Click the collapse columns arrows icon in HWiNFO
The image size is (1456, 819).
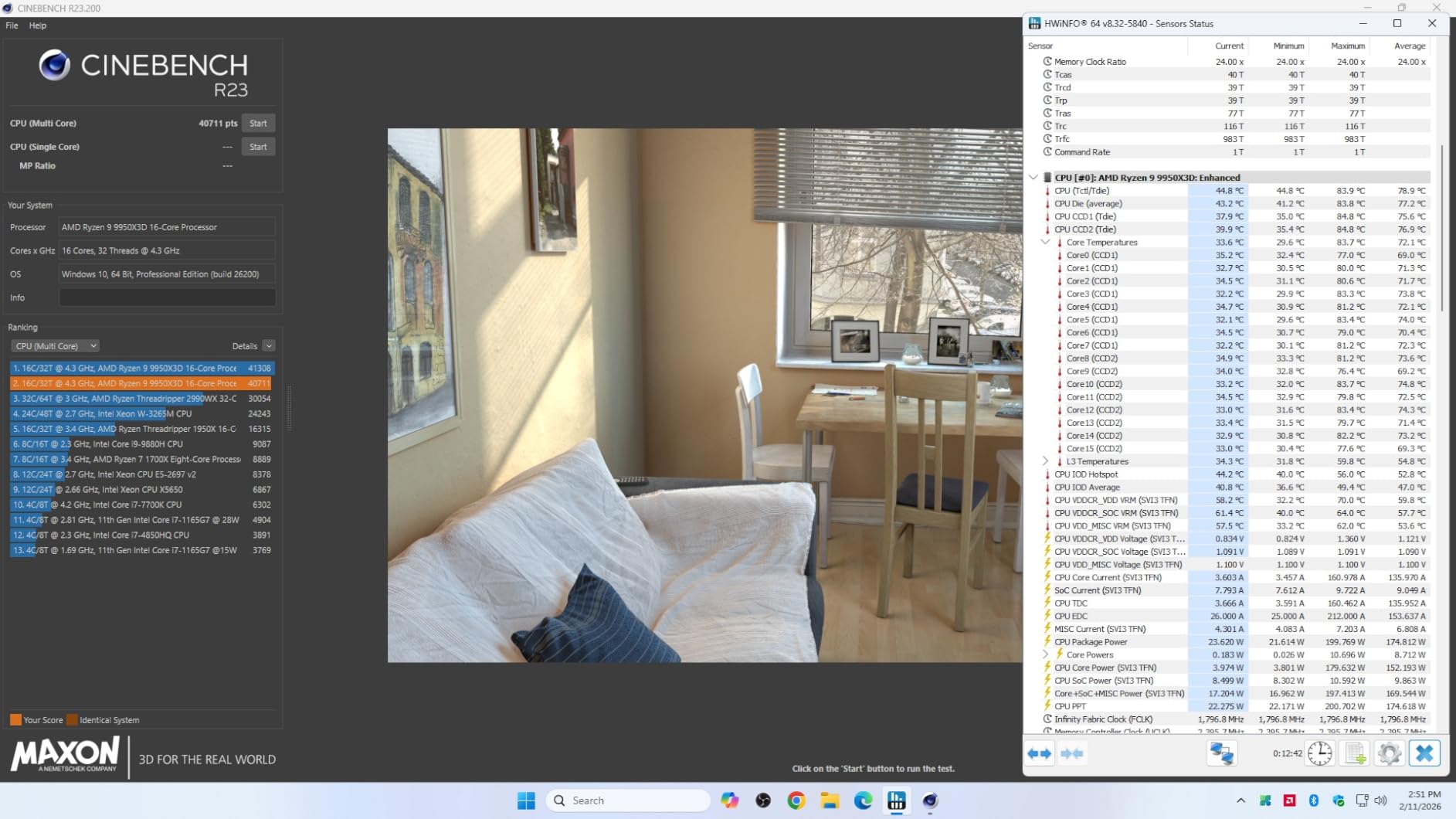(1072, 753)
